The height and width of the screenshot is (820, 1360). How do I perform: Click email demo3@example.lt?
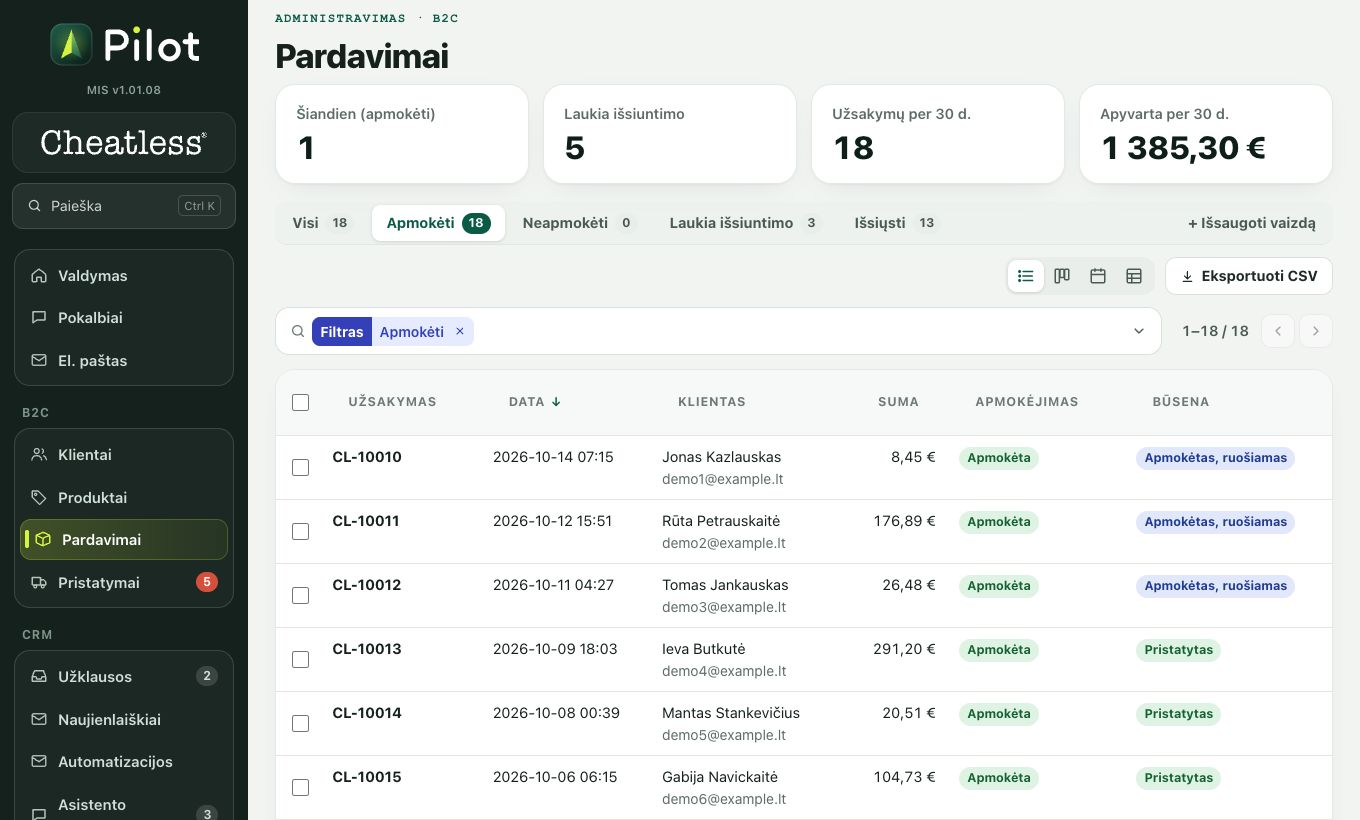(724, 607)
